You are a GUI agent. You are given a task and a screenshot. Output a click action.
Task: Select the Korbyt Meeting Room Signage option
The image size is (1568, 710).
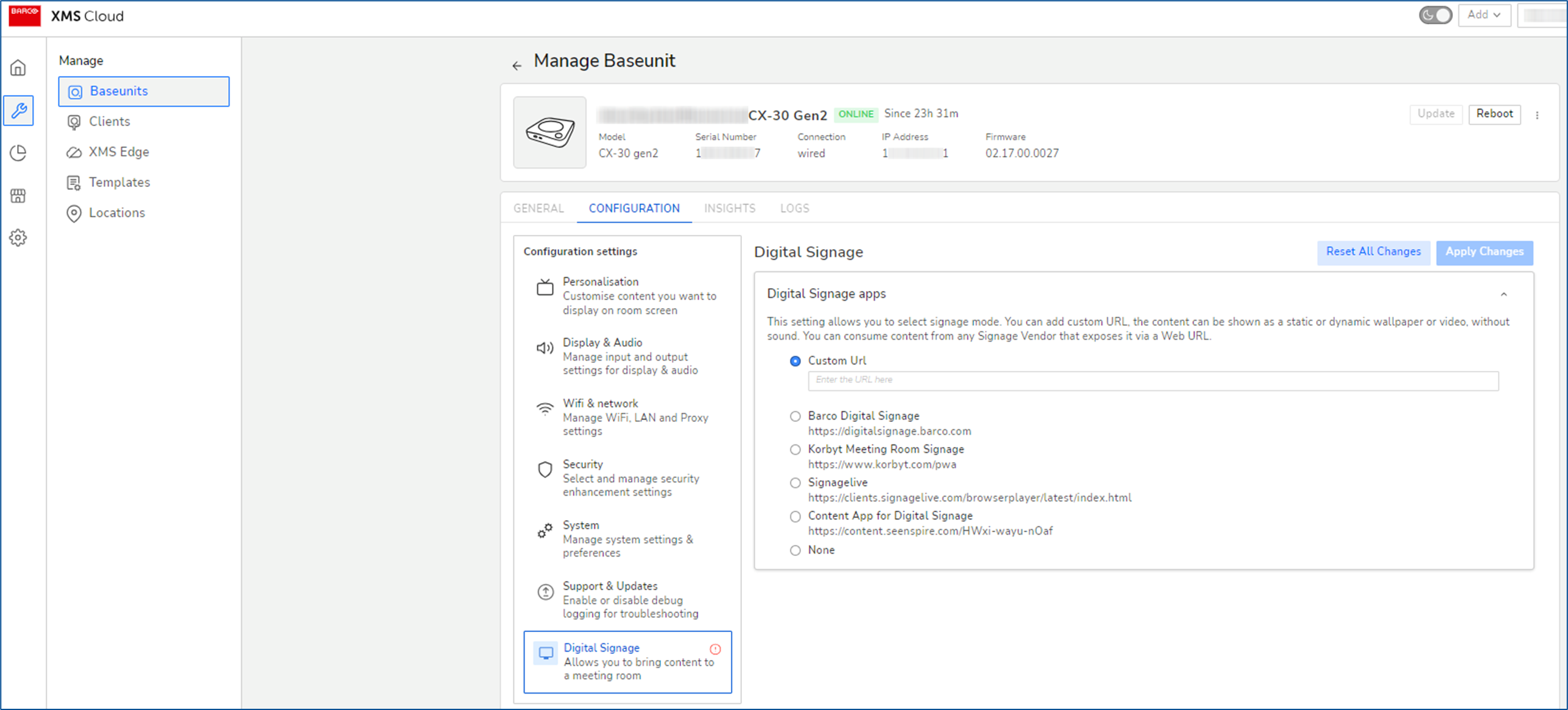point(795,450)
